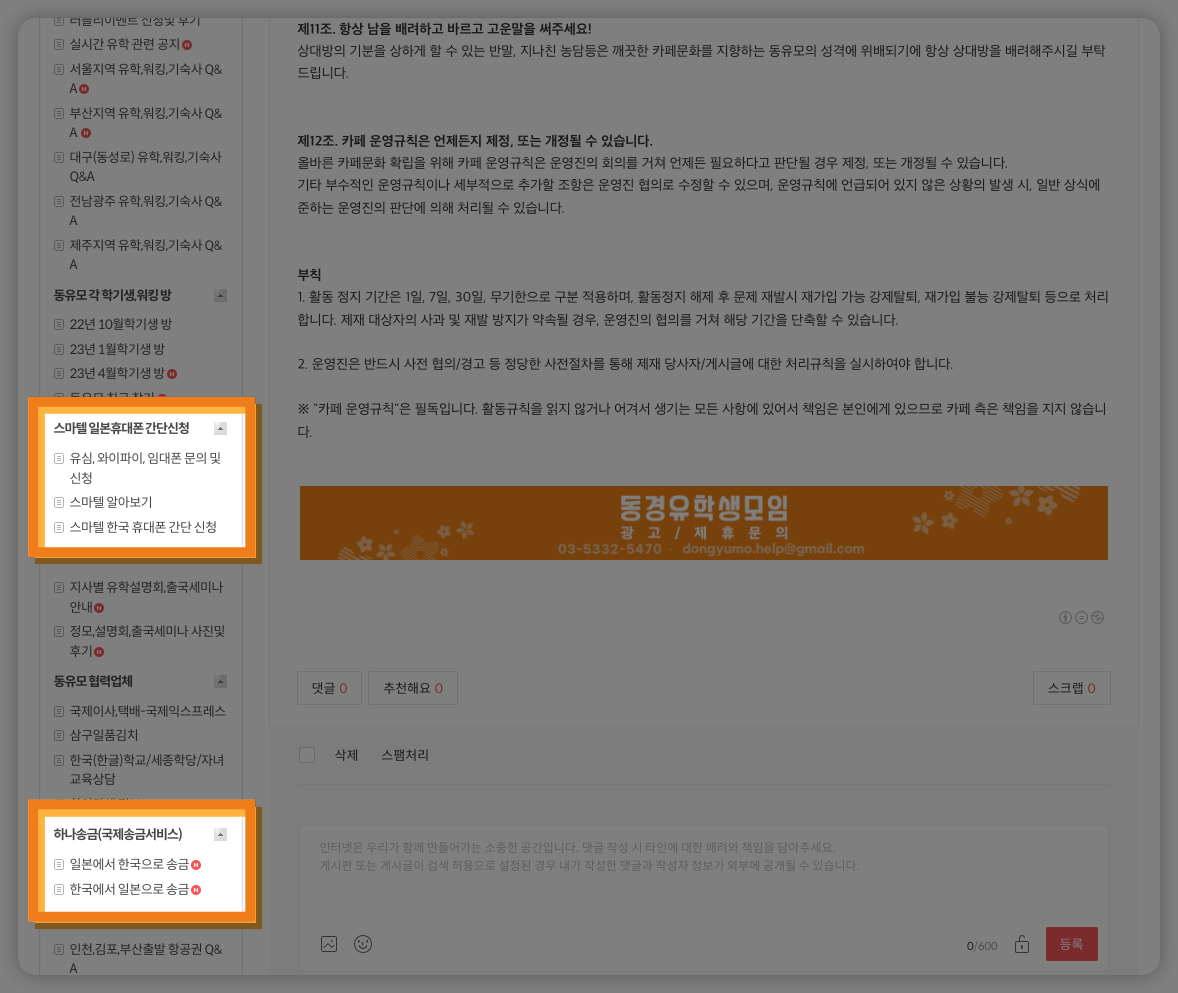Collapse the 동유모 각 학기생,워킹방 category arrow
Image resolution: width=1178 pixels, height=993 pixels.
point(220,295)
